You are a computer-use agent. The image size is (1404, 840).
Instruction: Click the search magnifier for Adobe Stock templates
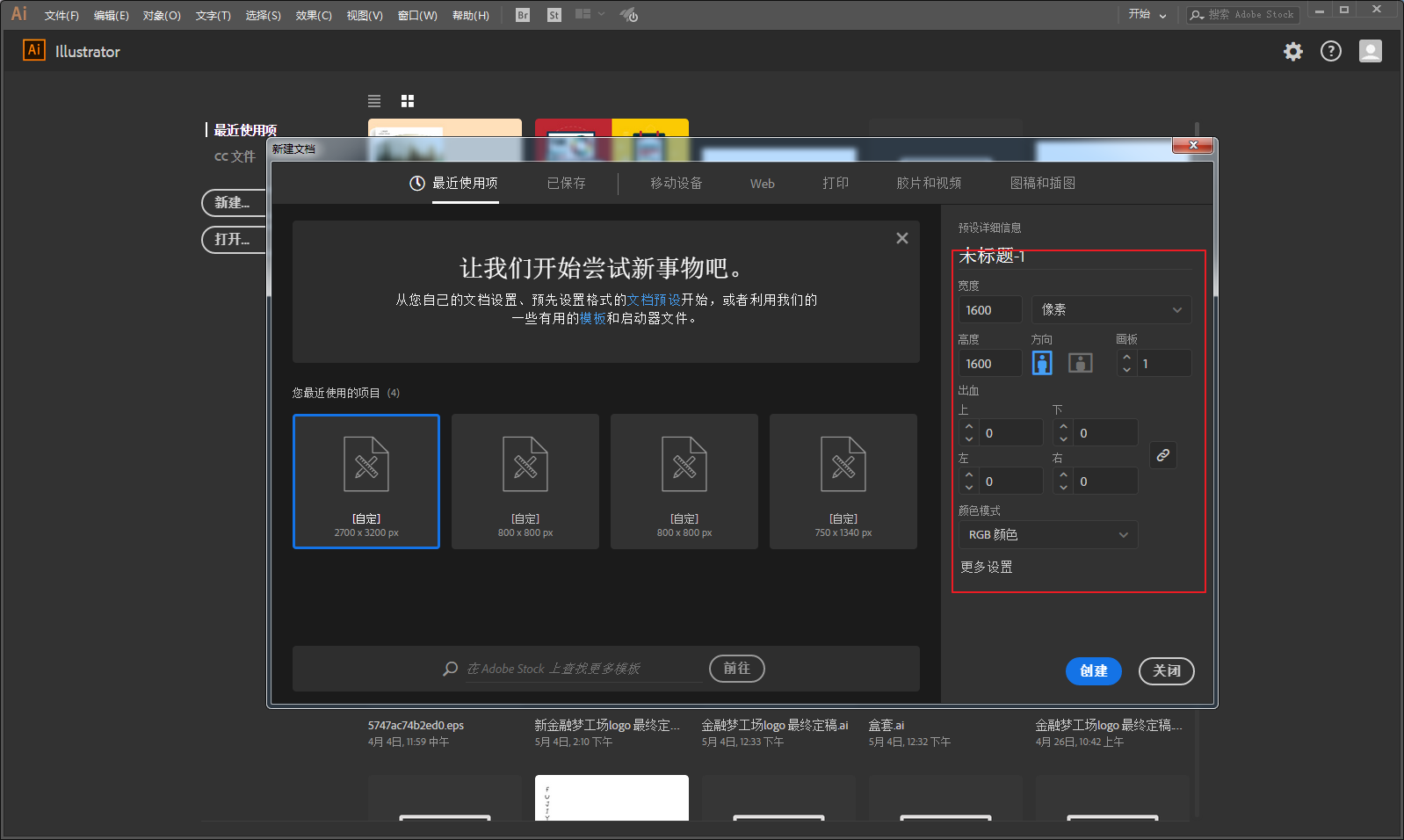pos(451,669)
